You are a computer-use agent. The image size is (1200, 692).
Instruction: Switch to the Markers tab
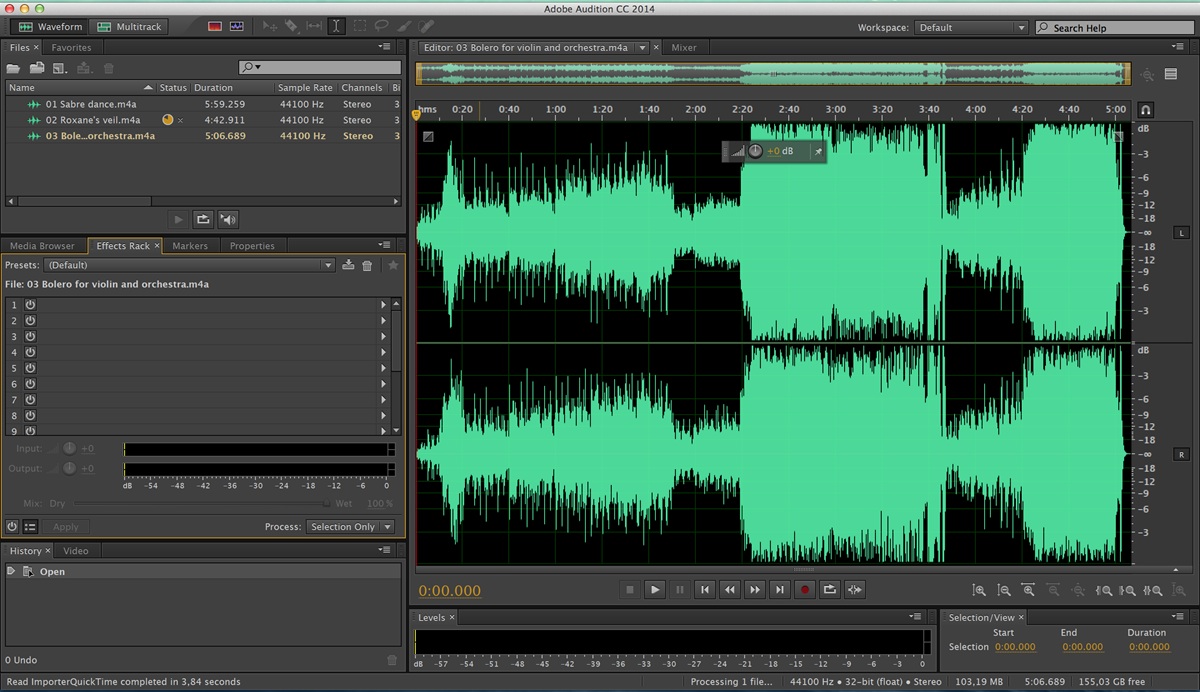[190, 245]
